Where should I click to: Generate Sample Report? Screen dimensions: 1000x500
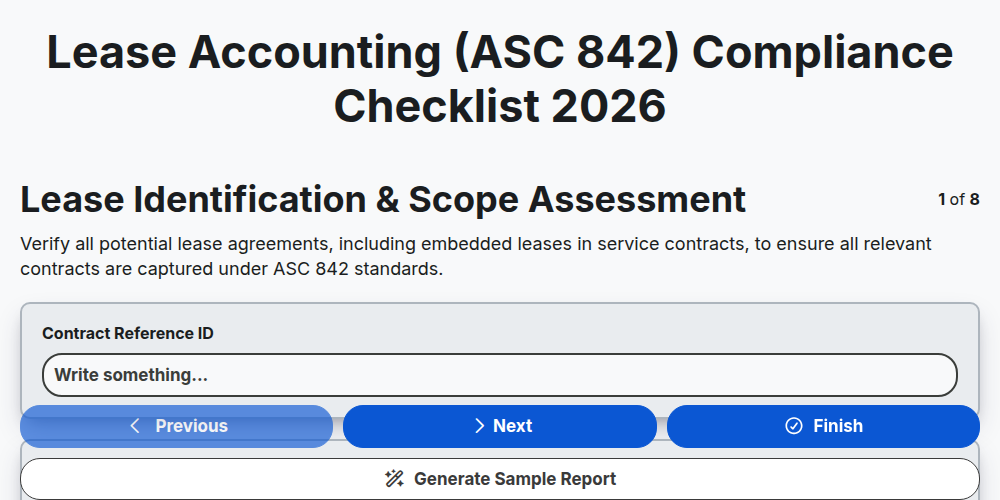coord(500,479)
